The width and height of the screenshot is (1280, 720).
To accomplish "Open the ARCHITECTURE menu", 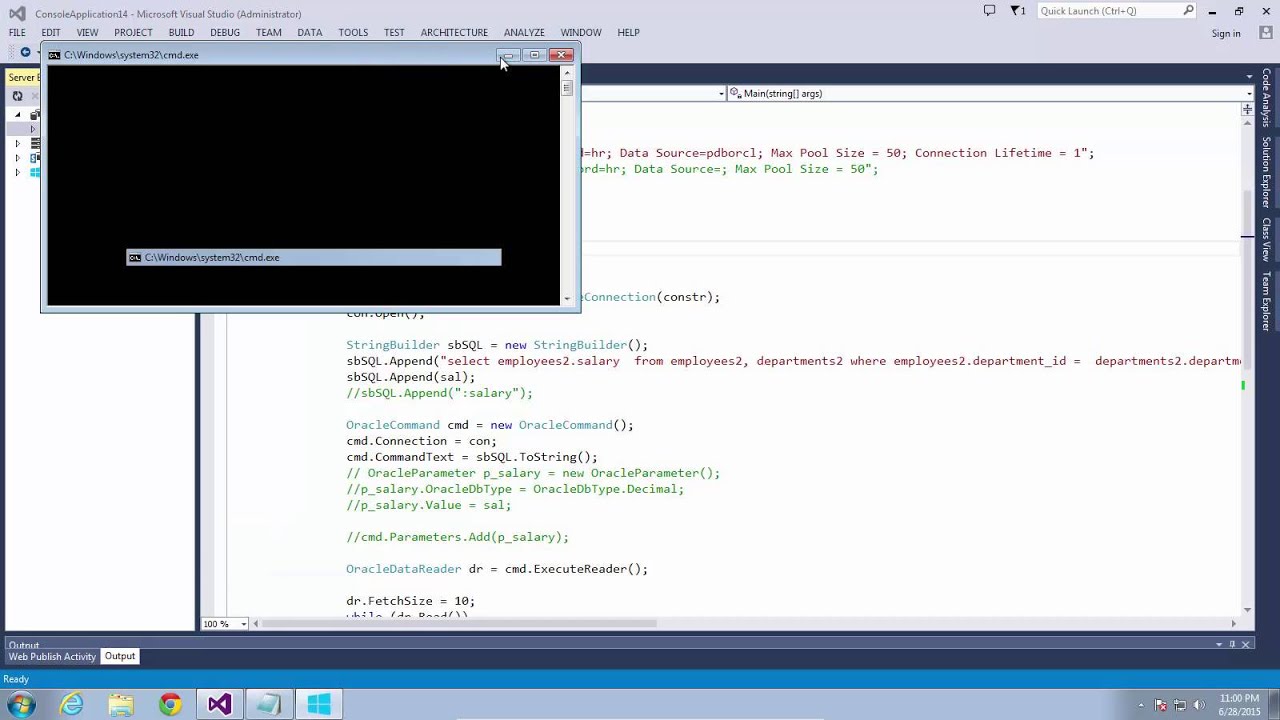I will (454, 32).
